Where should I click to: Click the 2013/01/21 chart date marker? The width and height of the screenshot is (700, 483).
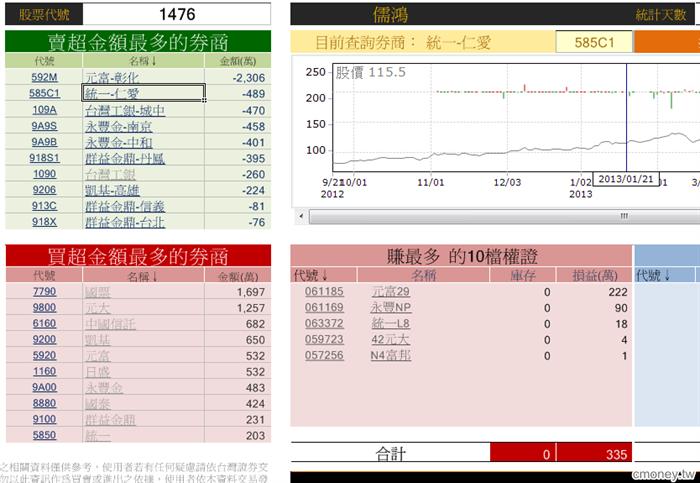tap(626, 179)
